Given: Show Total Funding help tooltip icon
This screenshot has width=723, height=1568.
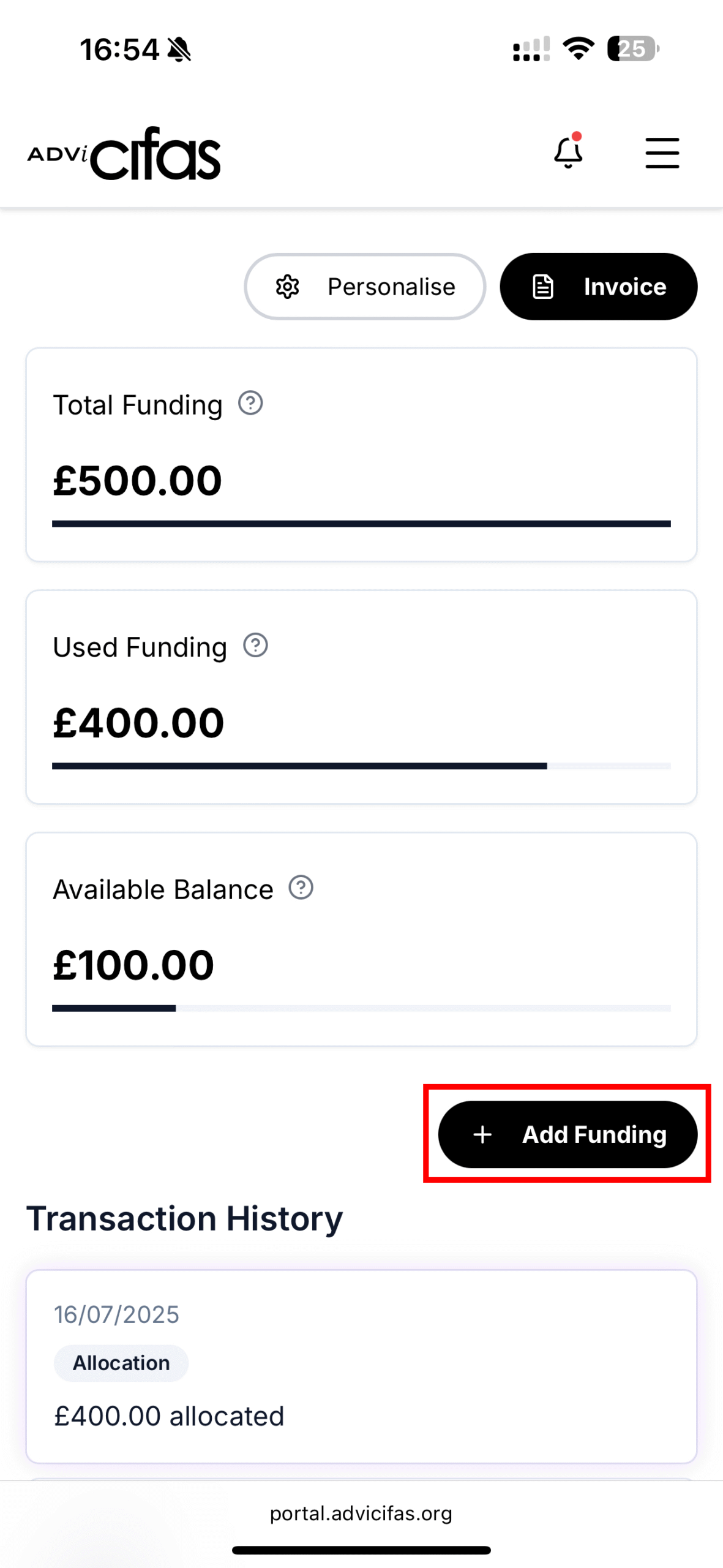Looking at the screenshot, I should [250, 403].
